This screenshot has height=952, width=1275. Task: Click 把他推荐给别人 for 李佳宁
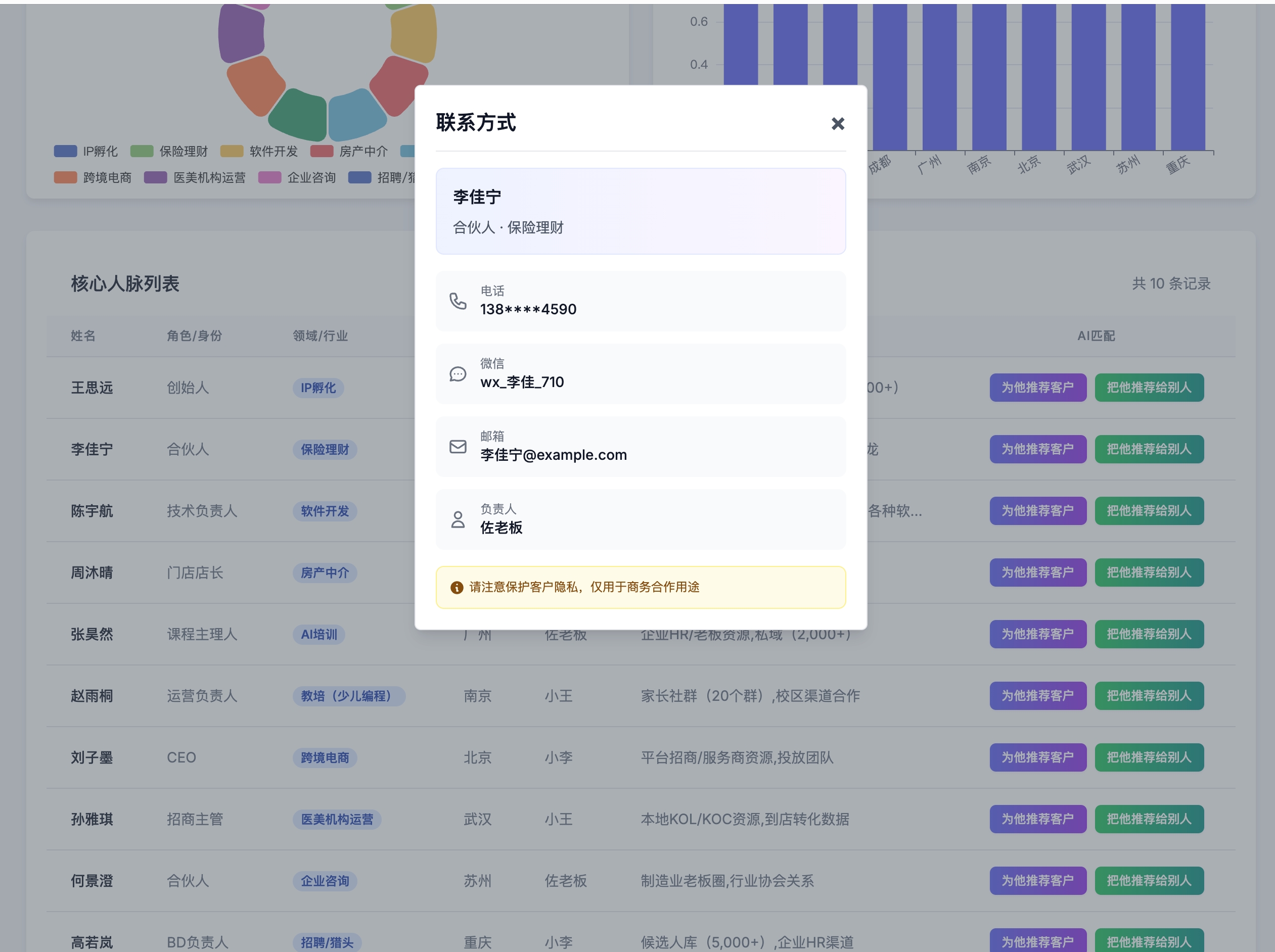(1149, 450)
